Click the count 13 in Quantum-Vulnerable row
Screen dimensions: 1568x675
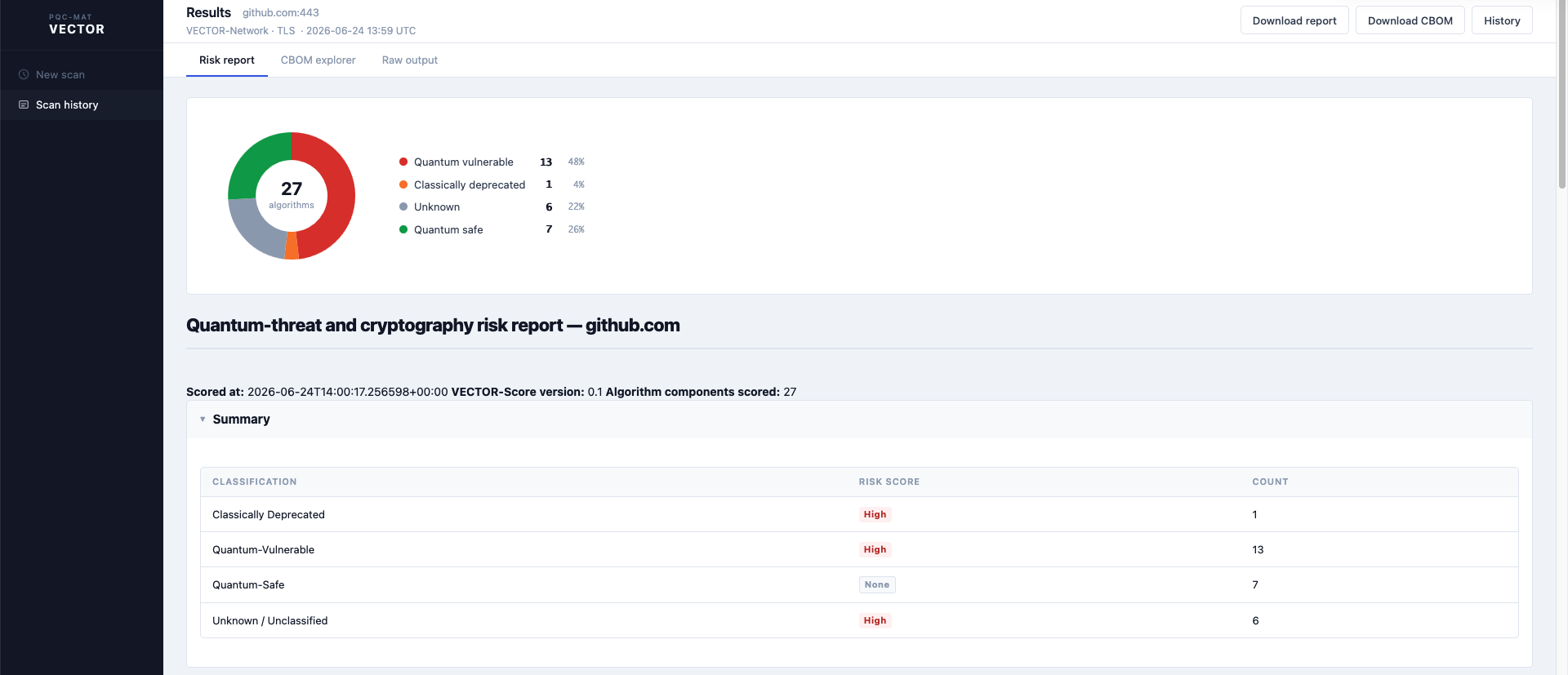[x=1258, y=549]
